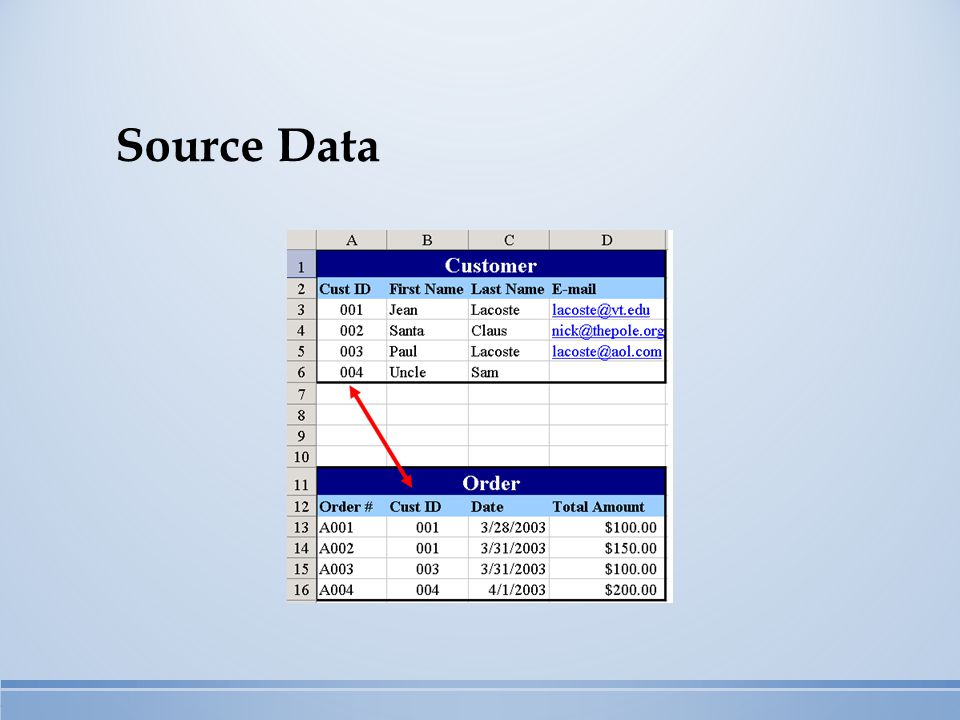Select the order cell A003
The image size is (960, 720).
(351, 569)
